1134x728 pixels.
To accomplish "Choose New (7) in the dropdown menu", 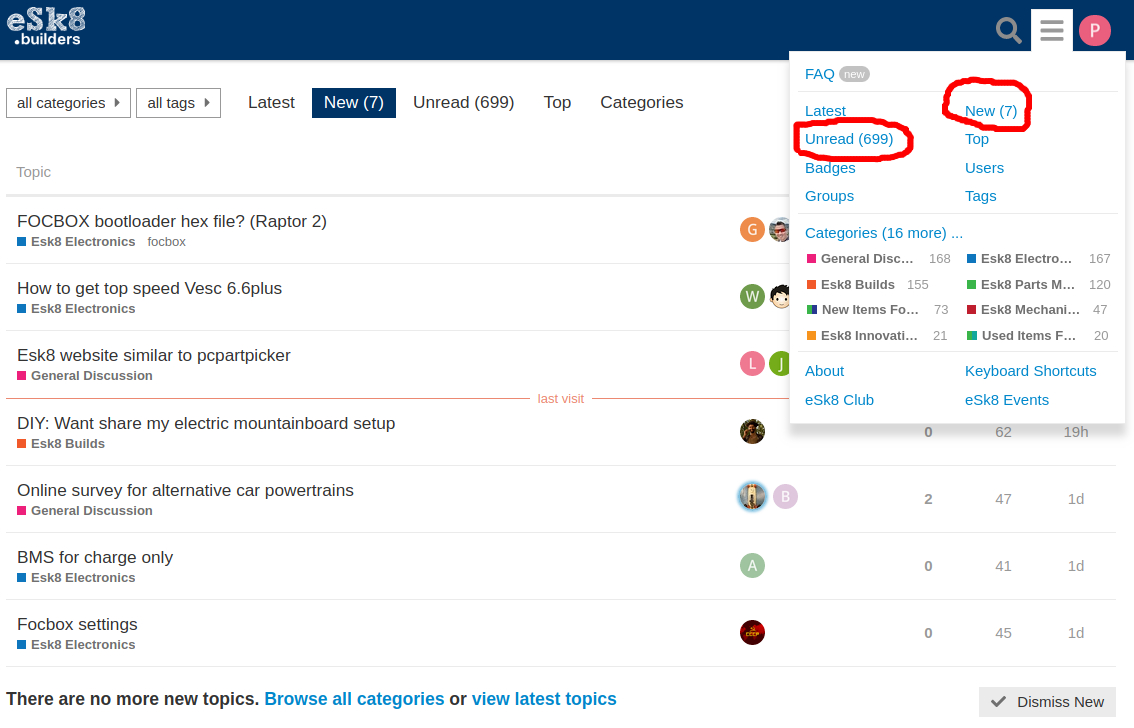I will coord(991,111).
